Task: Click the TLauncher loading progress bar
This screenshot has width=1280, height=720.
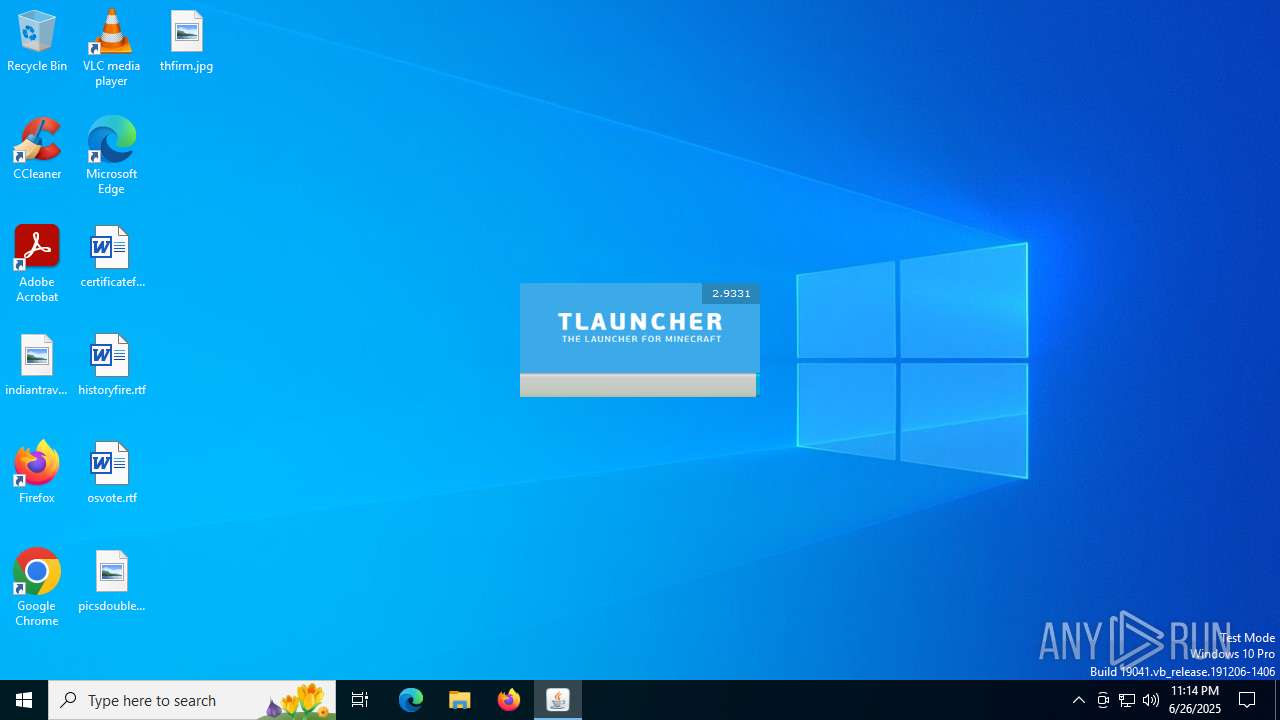Action: [638, 385]
